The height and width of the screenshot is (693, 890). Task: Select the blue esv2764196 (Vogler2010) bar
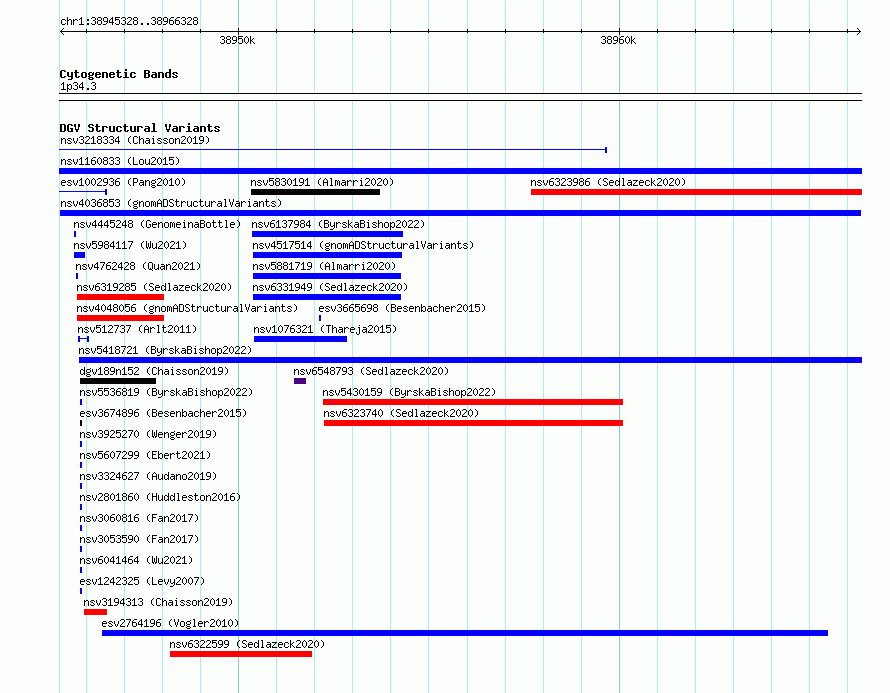(x=465, y=633)
